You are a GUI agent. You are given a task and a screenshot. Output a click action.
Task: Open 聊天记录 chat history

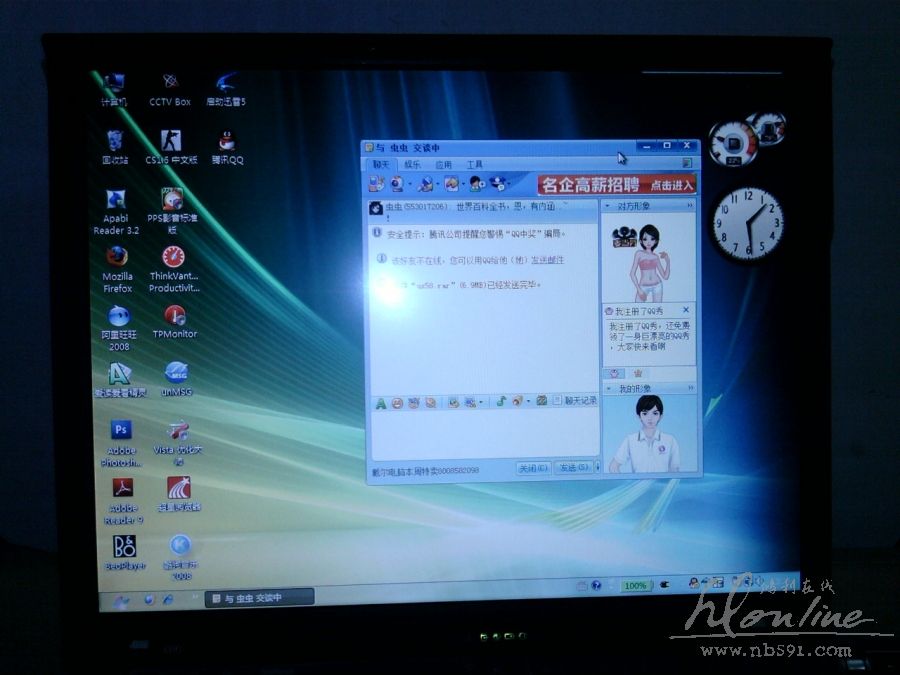(575, 400)
